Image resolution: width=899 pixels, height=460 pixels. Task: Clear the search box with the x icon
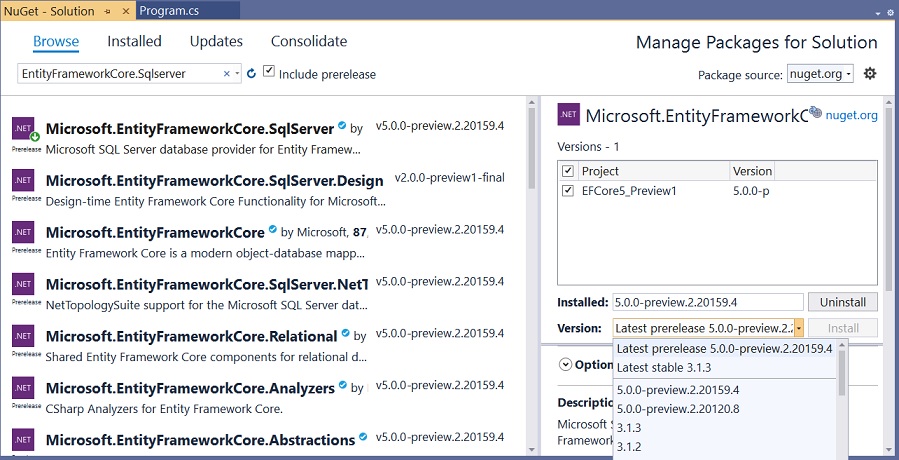coord(226,73)
